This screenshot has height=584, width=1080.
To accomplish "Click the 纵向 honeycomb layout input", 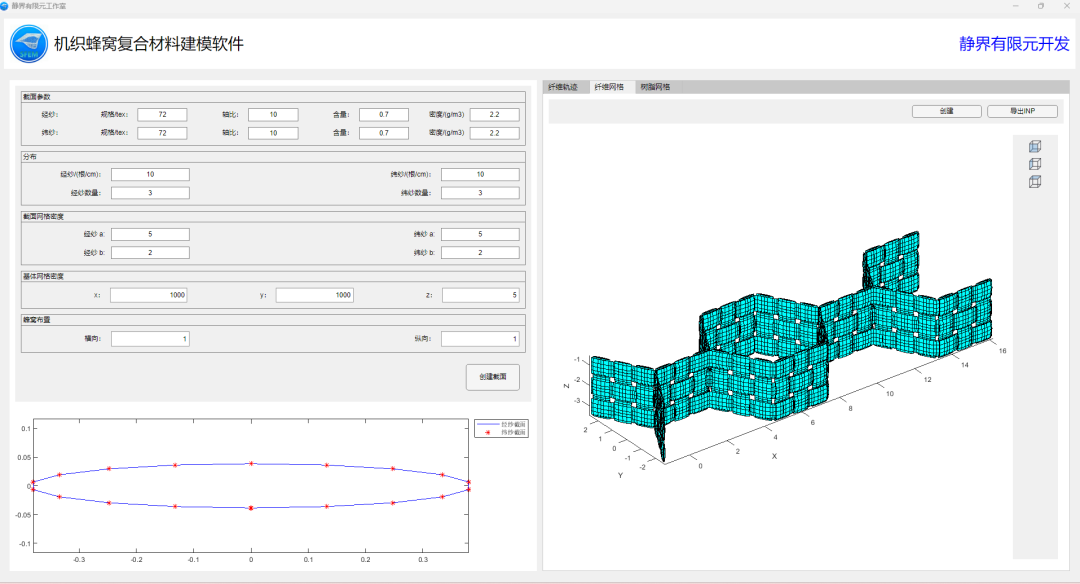I will [x=480, y=339].
